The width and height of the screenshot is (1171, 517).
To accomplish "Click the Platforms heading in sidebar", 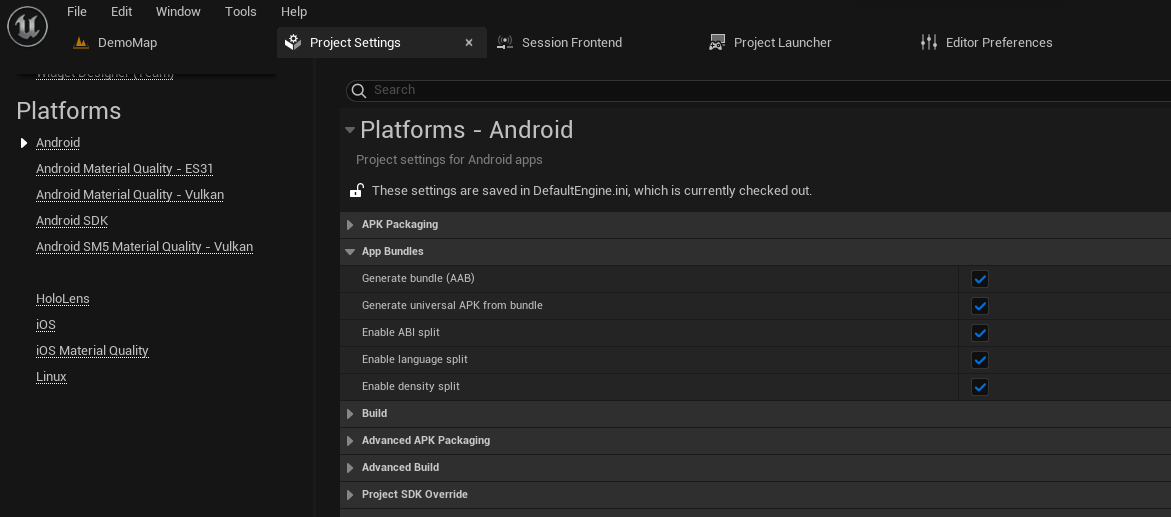I will tap(69, 111).
